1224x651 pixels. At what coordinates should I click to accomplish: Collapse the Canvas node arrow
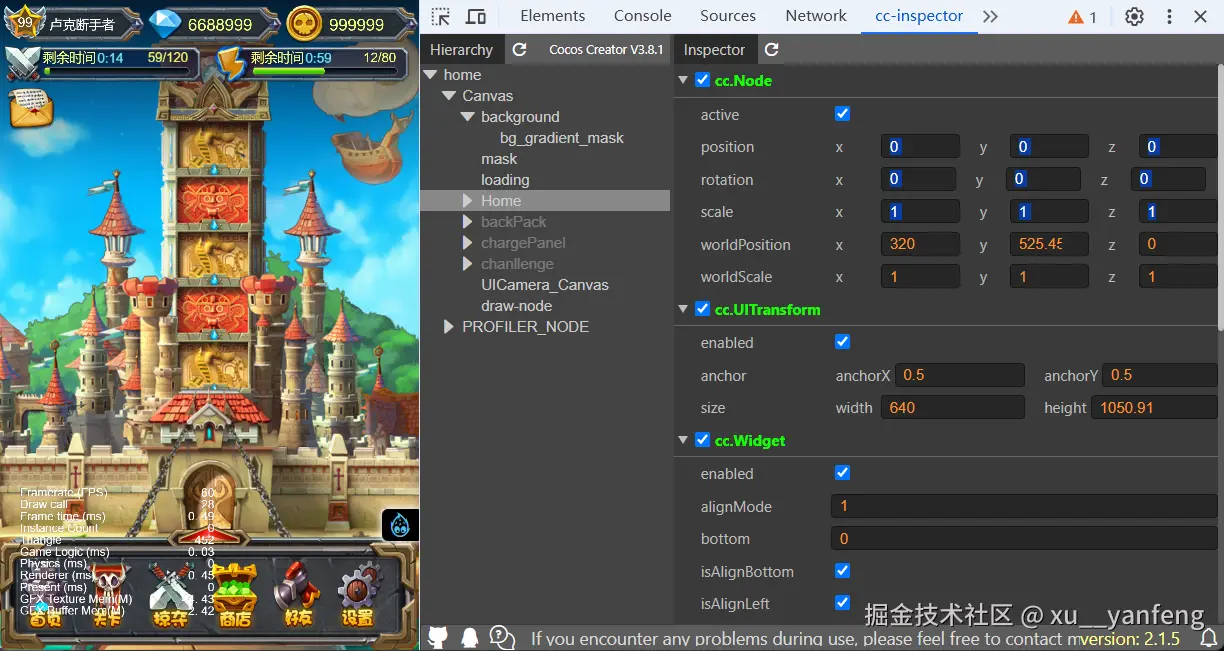coord(449,96)
